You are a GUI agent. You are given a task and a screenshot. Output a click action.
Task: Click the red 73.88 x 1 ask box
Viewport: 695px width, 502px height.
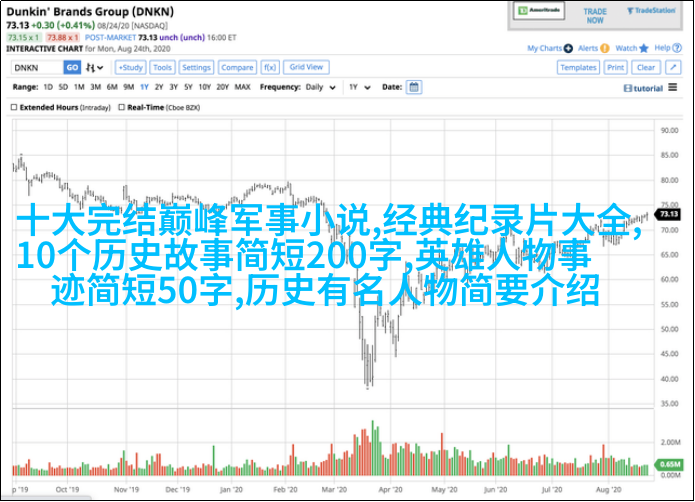point(62,38)
